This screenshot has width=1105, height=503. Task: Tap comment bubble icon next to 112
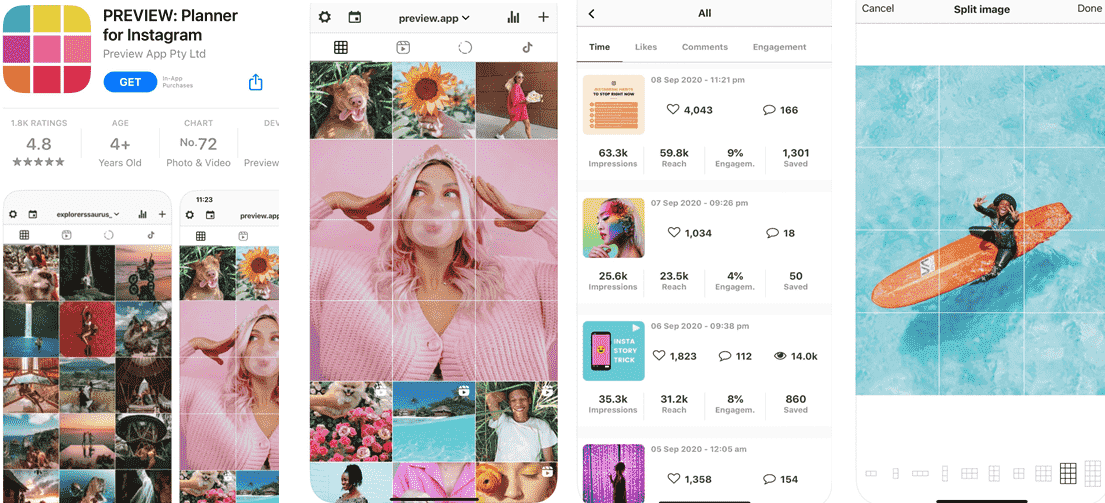click(724, 356)
